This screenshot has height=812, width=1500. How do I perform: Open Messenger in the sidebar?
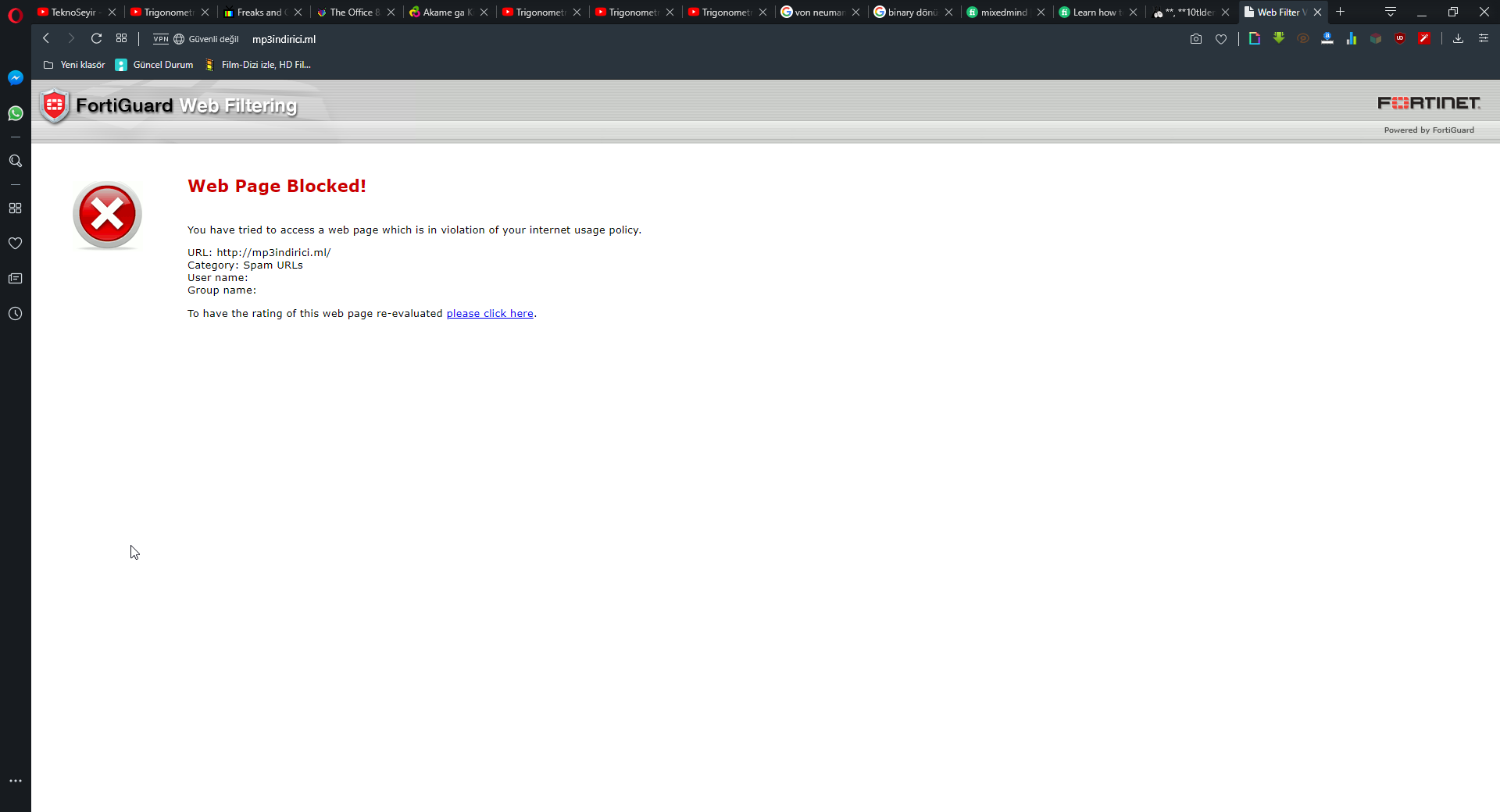[x=15, y=78]
